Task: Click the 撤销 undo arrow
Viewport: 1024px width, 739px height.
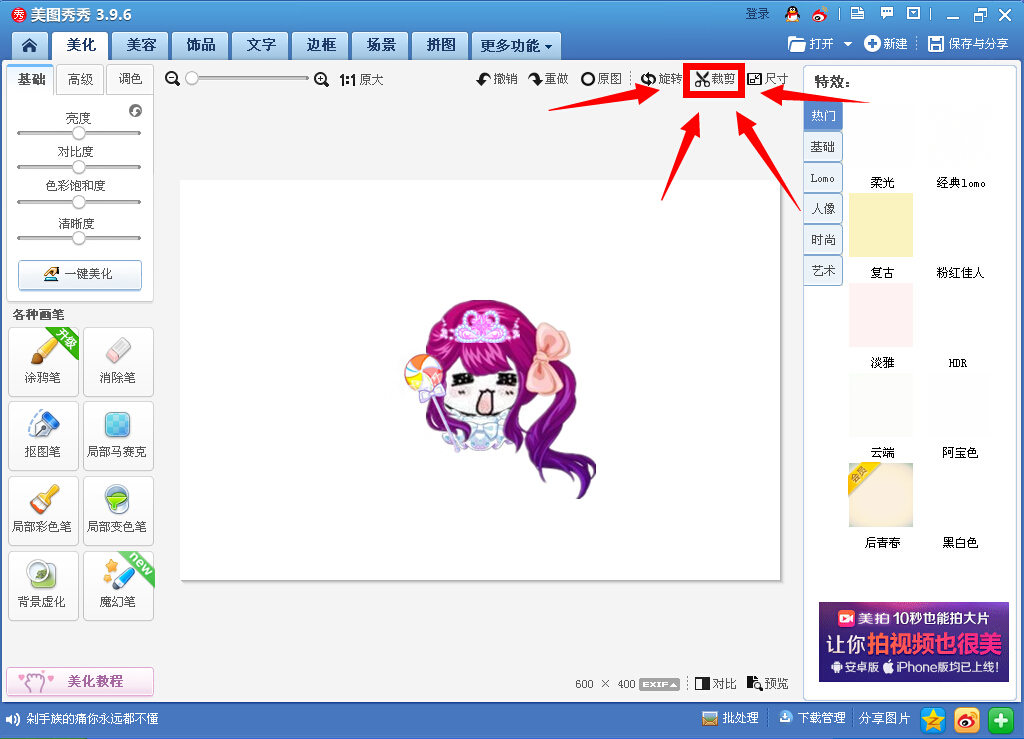Action: pos(496,79)
